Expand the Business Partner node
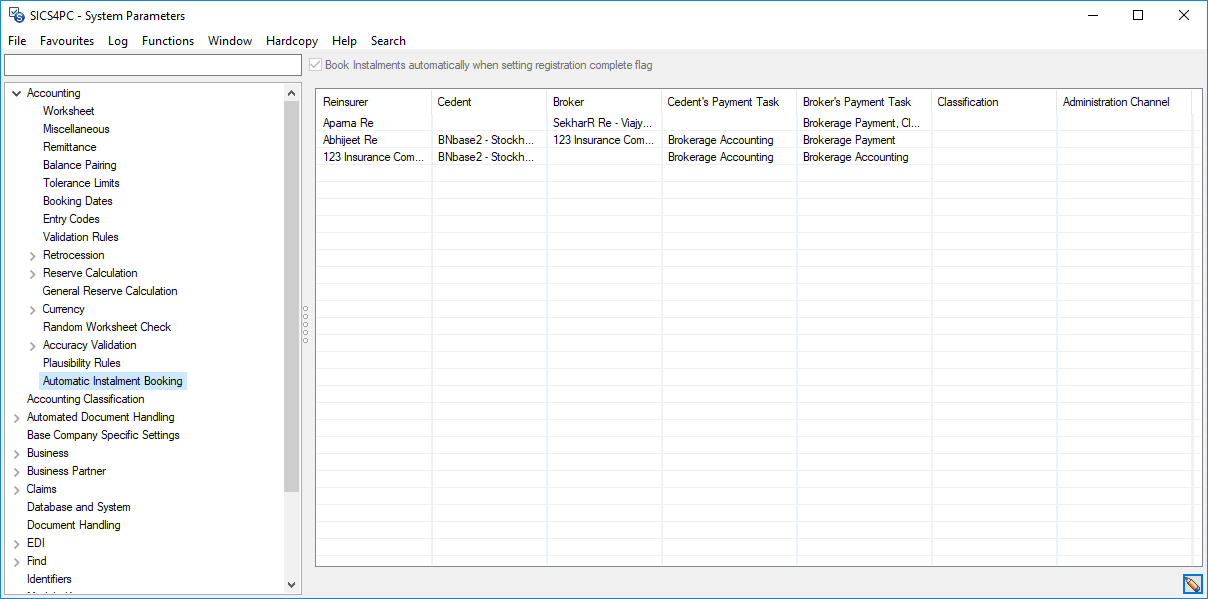The height and width of the screenshot is (599, 1208). [16, 471]
